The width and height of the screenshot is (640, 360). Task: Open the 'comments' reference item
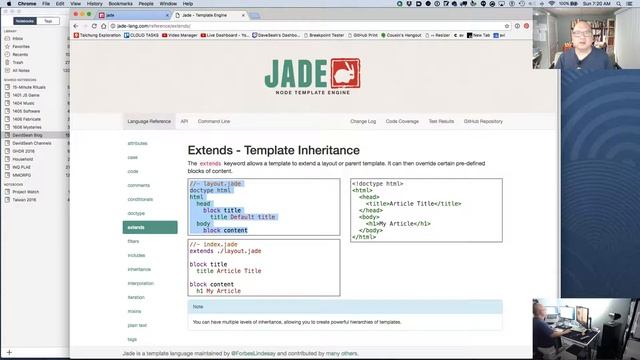coord(138,185)
